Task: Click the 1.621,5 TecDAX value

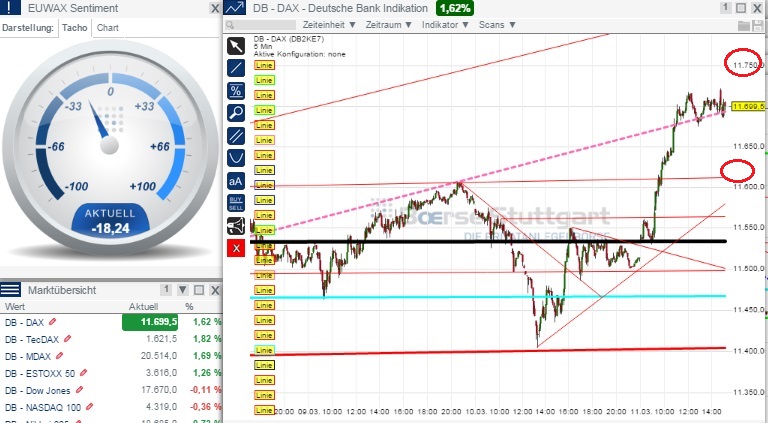Action: [x=162, y=339]
